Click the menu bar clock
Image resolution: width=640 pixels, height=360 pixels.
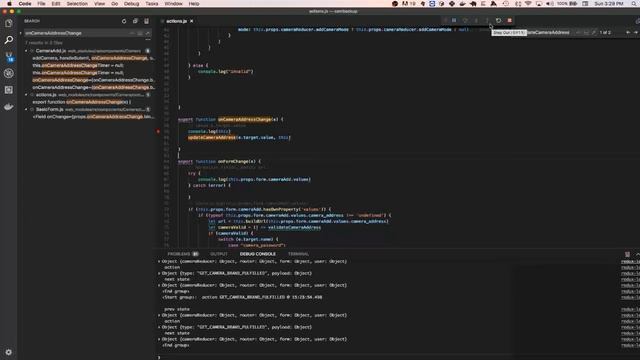609,4
